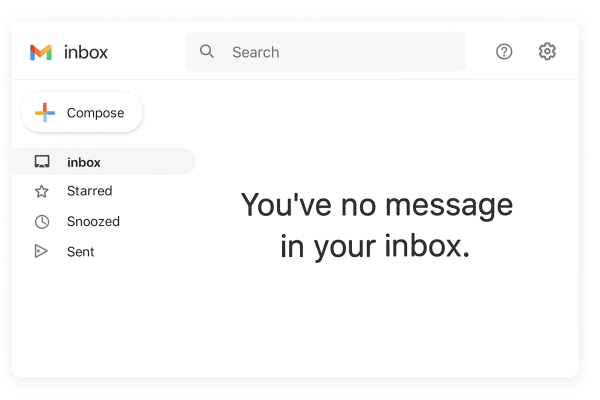Go to the Snoozed folder label
The width and height of the screenshot is (600, 400).
(93, 222)
